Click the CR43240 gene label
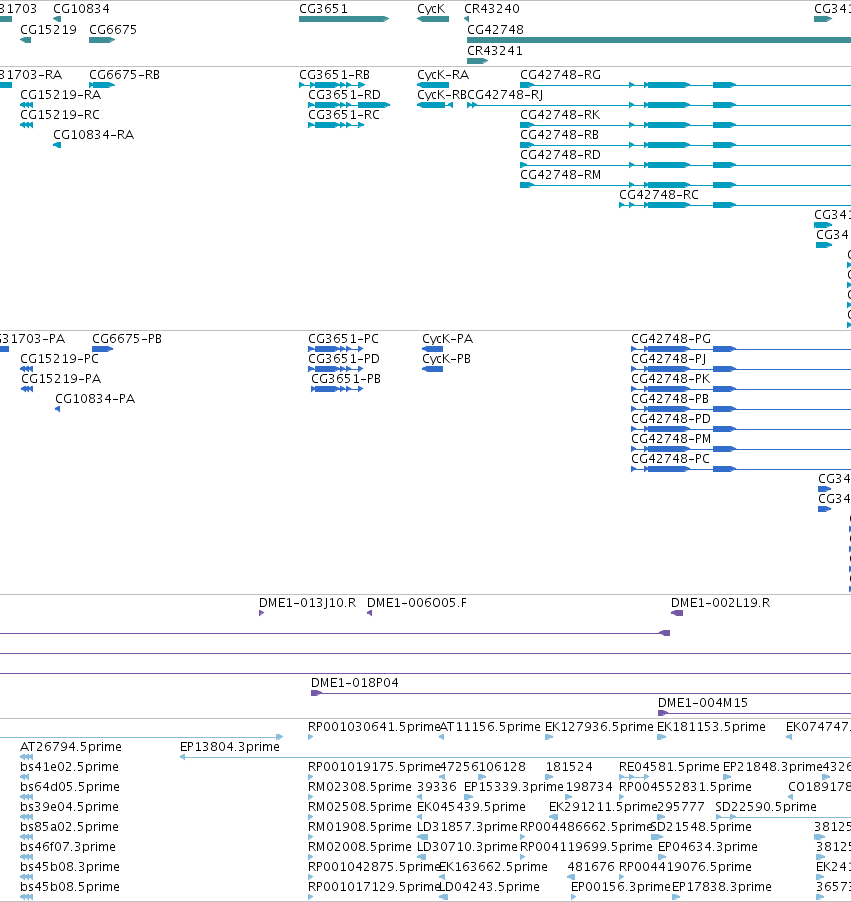 point(492,9)
